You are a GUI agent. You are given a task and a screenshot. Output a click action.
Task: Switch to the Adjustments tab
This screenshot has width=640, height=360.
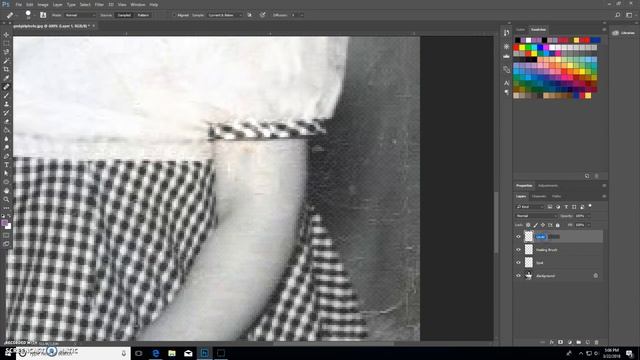[548, 186]
